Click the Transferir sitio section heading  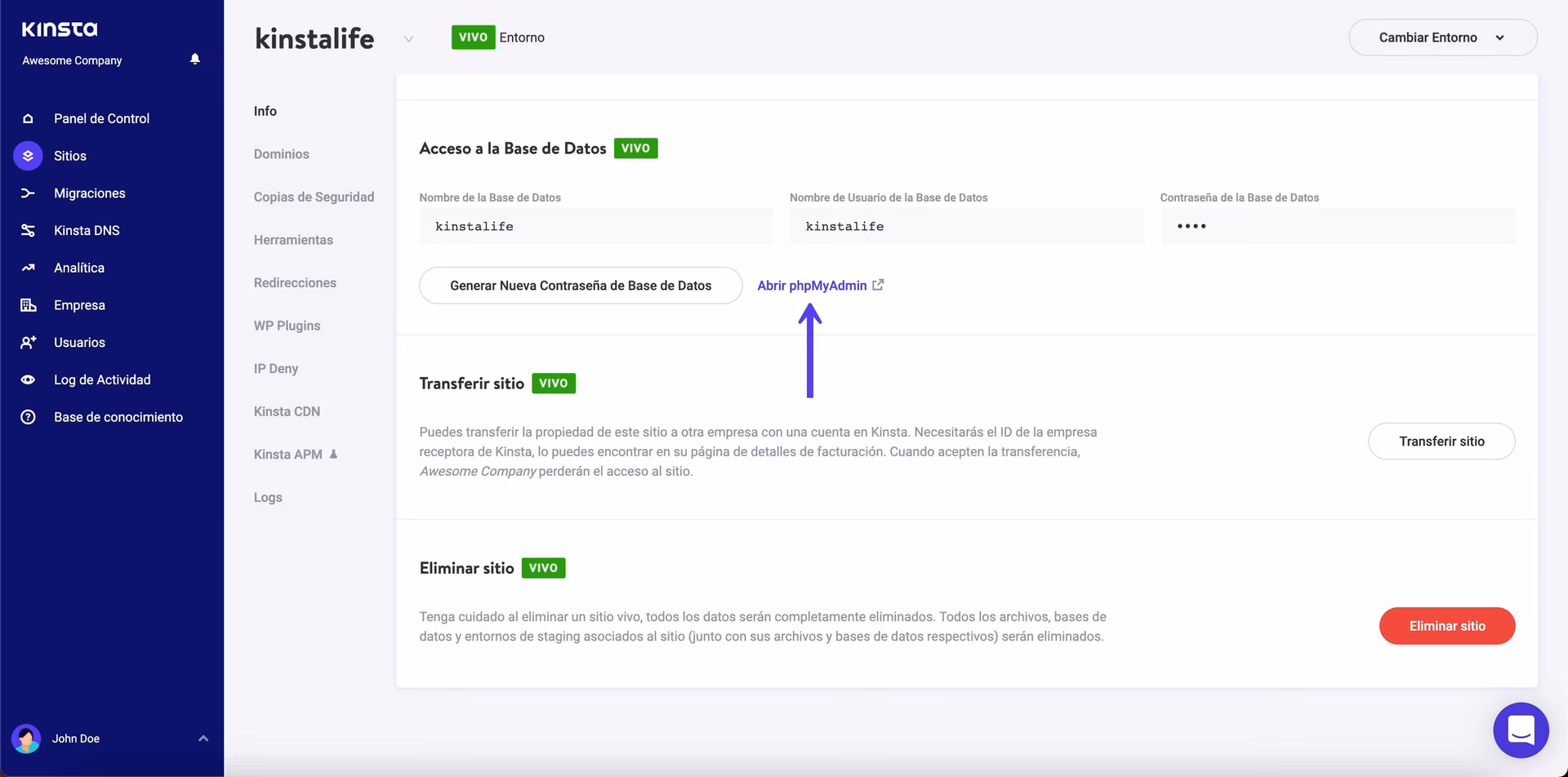(x=471, y=384)
